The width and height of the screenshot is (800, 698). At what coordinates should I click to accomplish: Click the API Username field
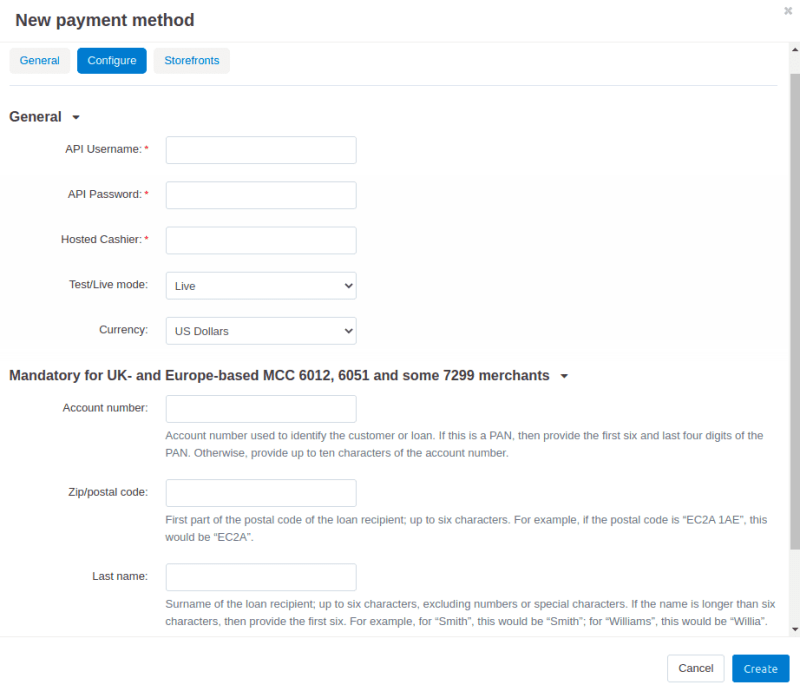click(x=261, y=150)
